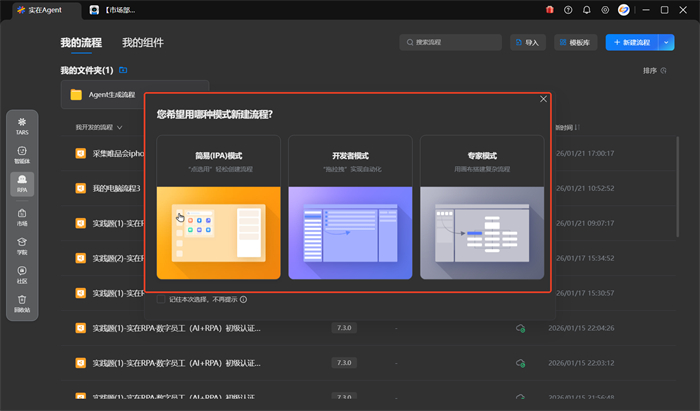Choose the 专家模式 card

[x=482, y=207]
